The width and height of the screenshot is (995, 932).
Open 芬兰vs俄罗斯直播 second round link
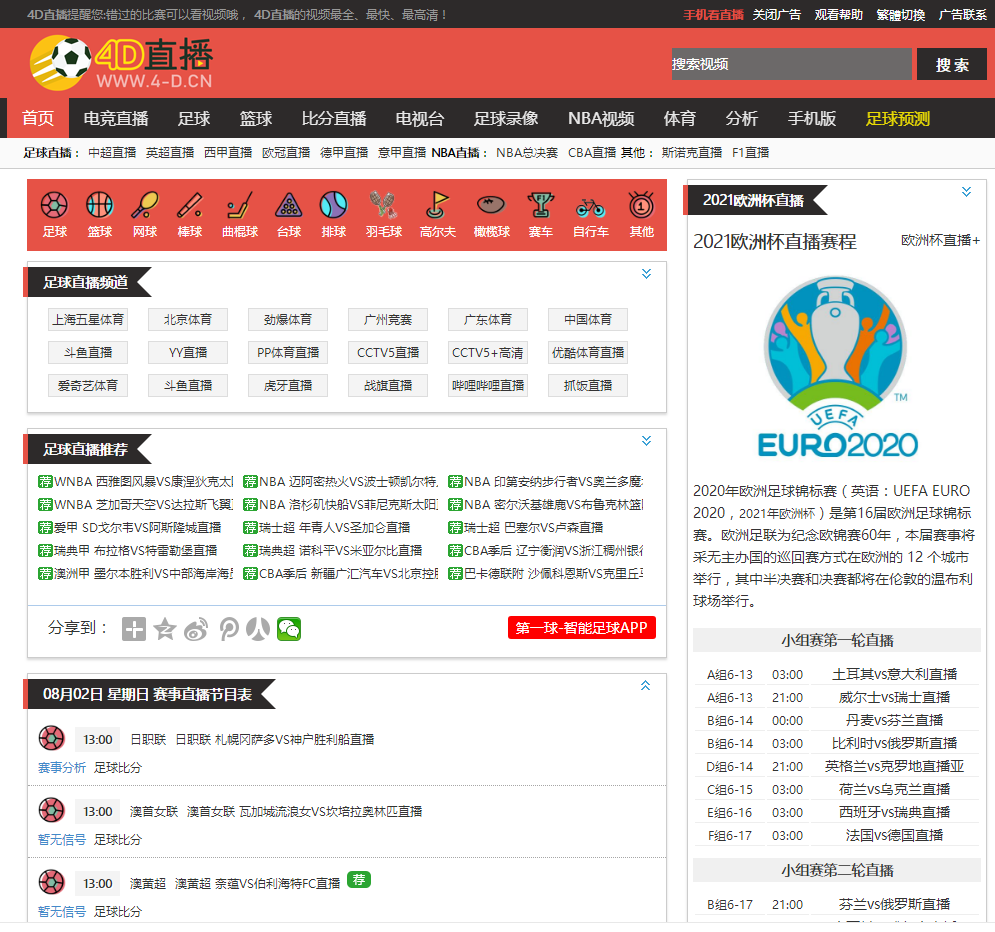[894, 904]
